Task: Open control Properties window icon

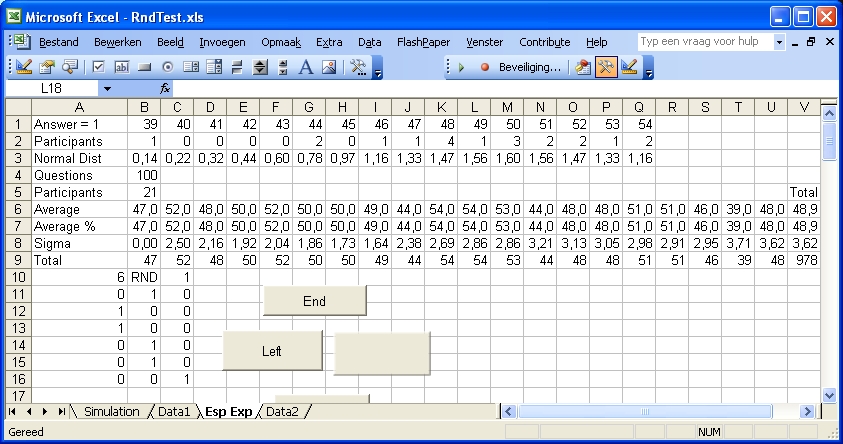Action: coord(47,67)
